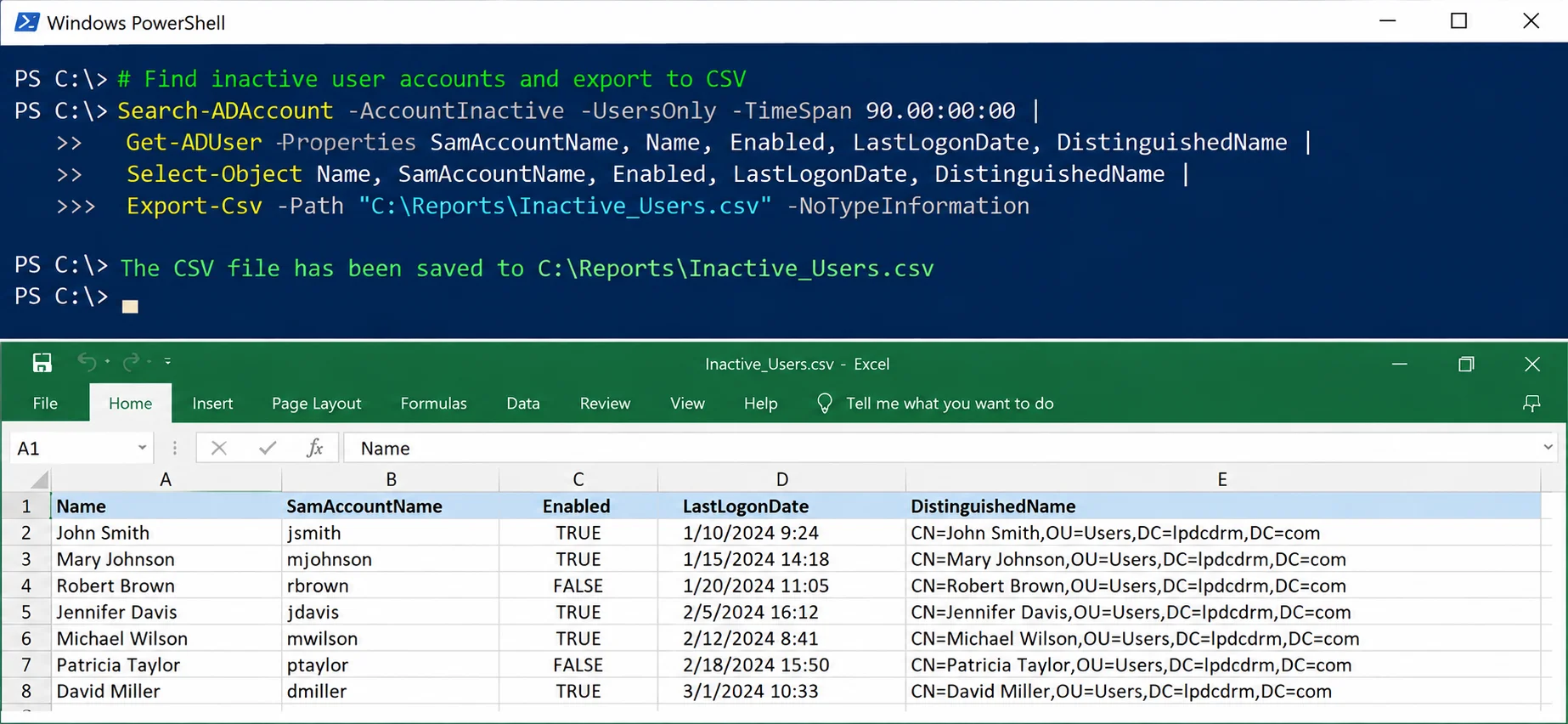Open the File tab
The width and height of the screenshot is (1568, 724).
[45, 404]
